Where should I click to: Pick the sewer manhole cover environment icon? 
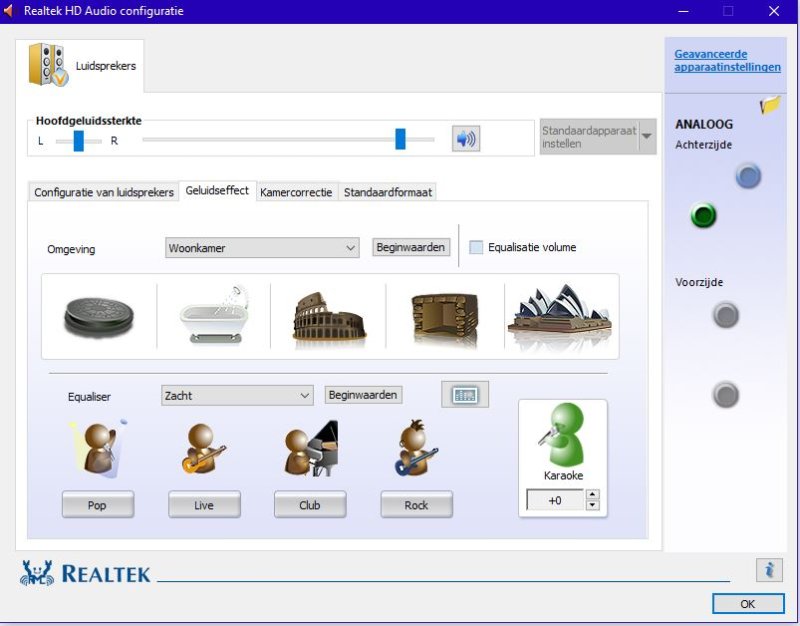pyautogui.click(x=99, y=316)
